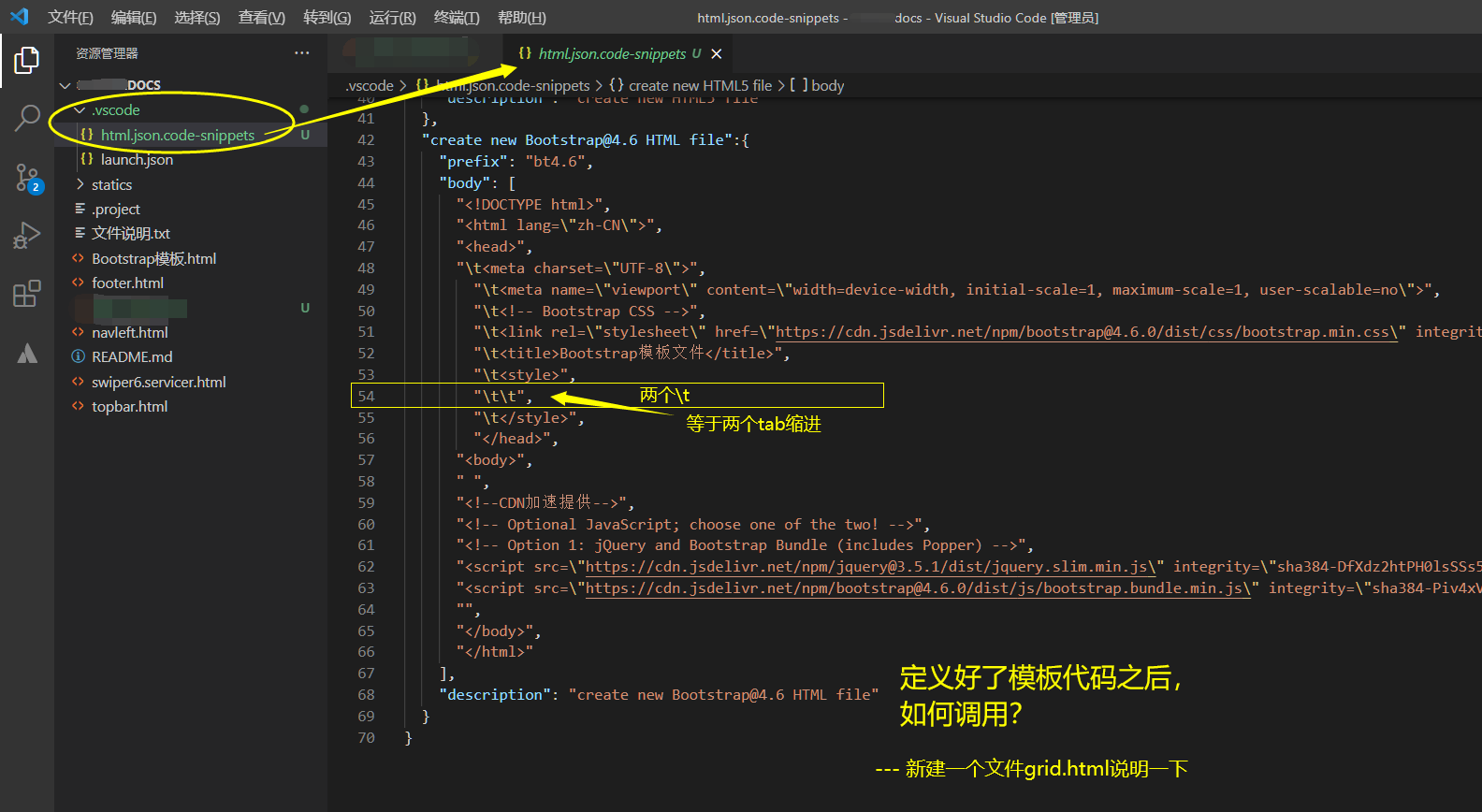Image resolution: width=1482 pixels, height=812 pixels.
Task: Open the 选择(S) menu
Action: click(x=197, y=18)
